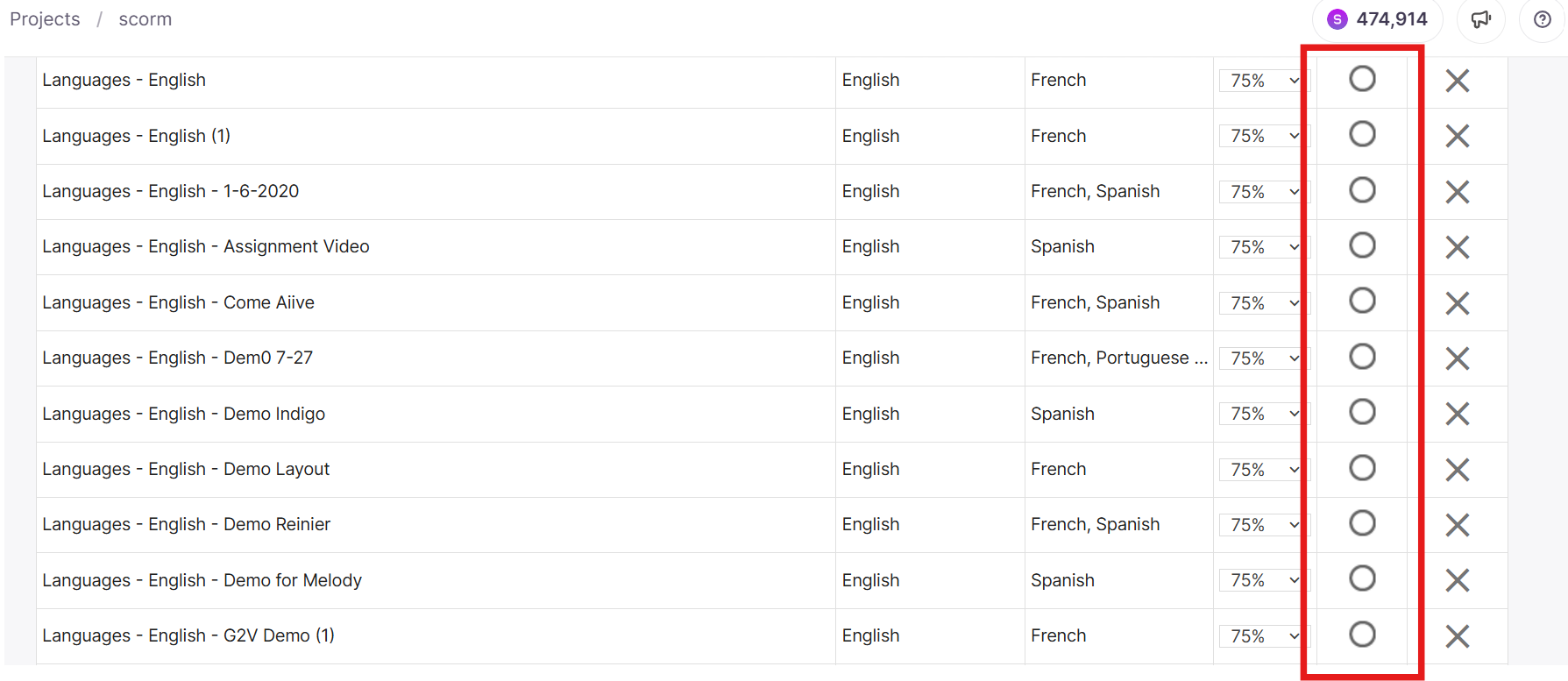Delete the Languages - English - Assignment Video row
Screen dimensions: 1568x681
click(x=1458, y=247)
